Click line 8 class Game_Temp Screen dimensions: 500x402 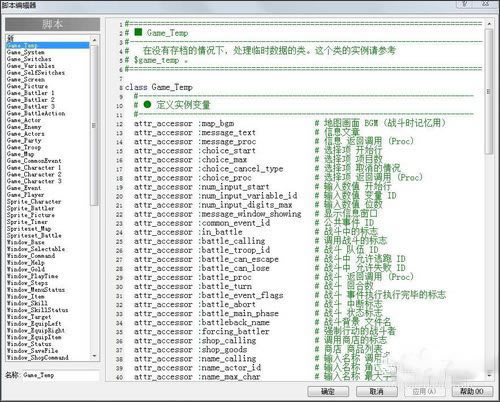point(159,87)
